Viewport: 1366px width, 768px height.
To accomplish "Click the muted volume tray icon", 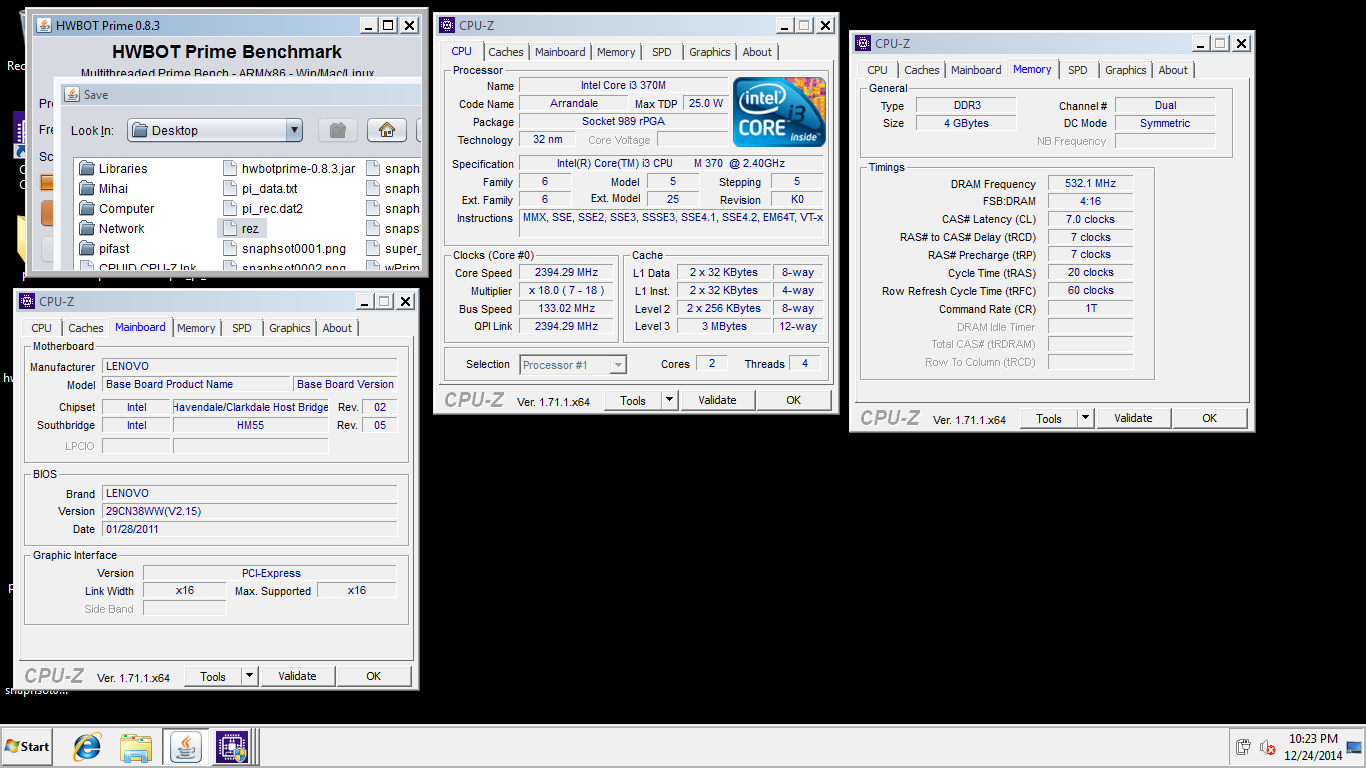I will 1267,747.
